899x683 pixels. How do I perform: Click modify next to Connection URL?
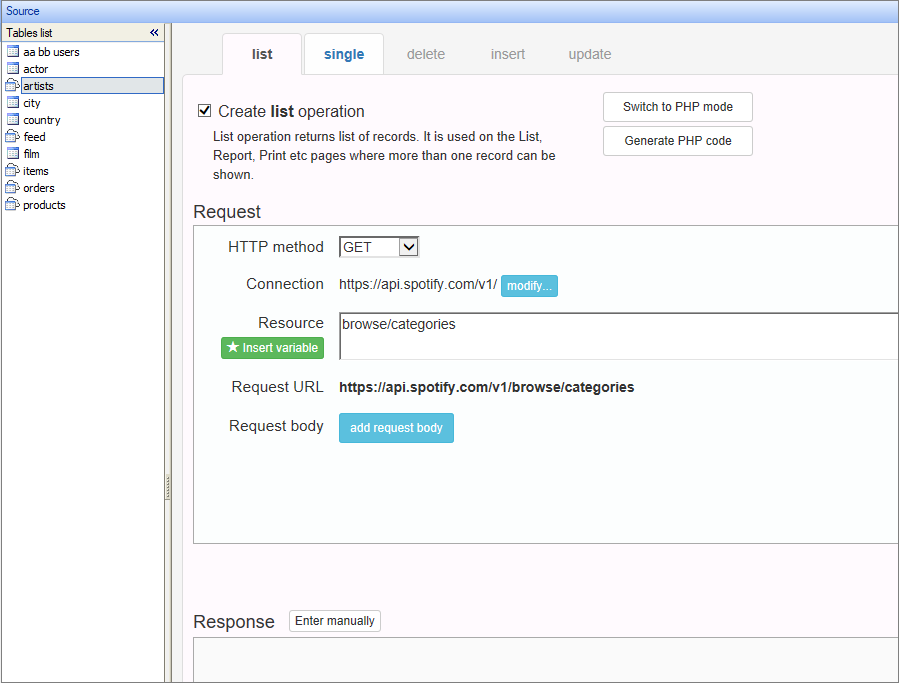tap(529, 286)
